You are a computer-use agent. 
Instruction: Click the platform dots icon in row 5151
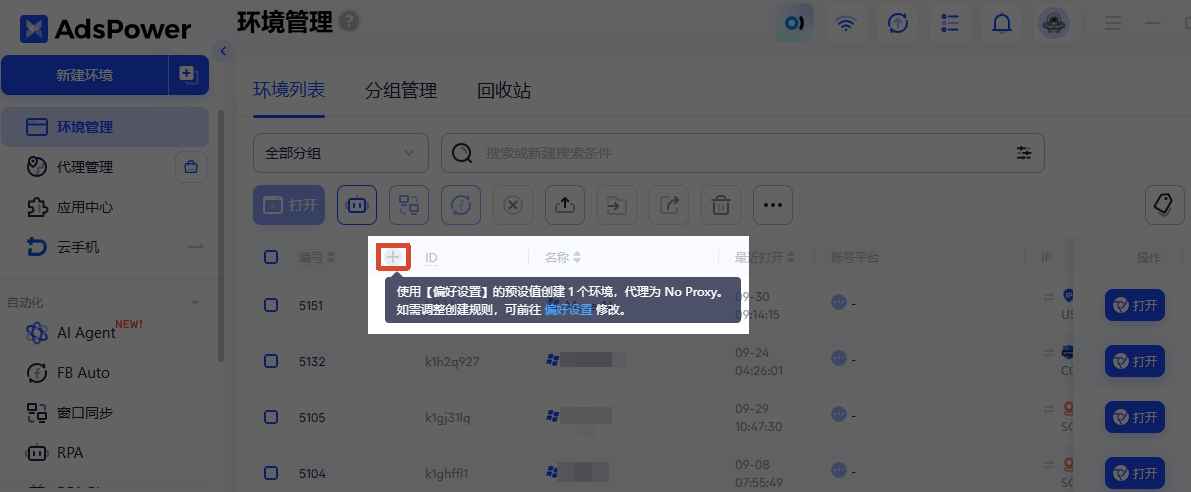(x=839, y=302)
